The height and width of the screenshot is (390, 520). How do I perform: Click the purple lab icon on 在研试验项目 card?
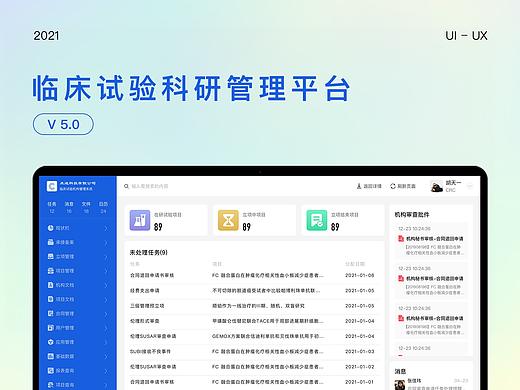click(140, 220)
